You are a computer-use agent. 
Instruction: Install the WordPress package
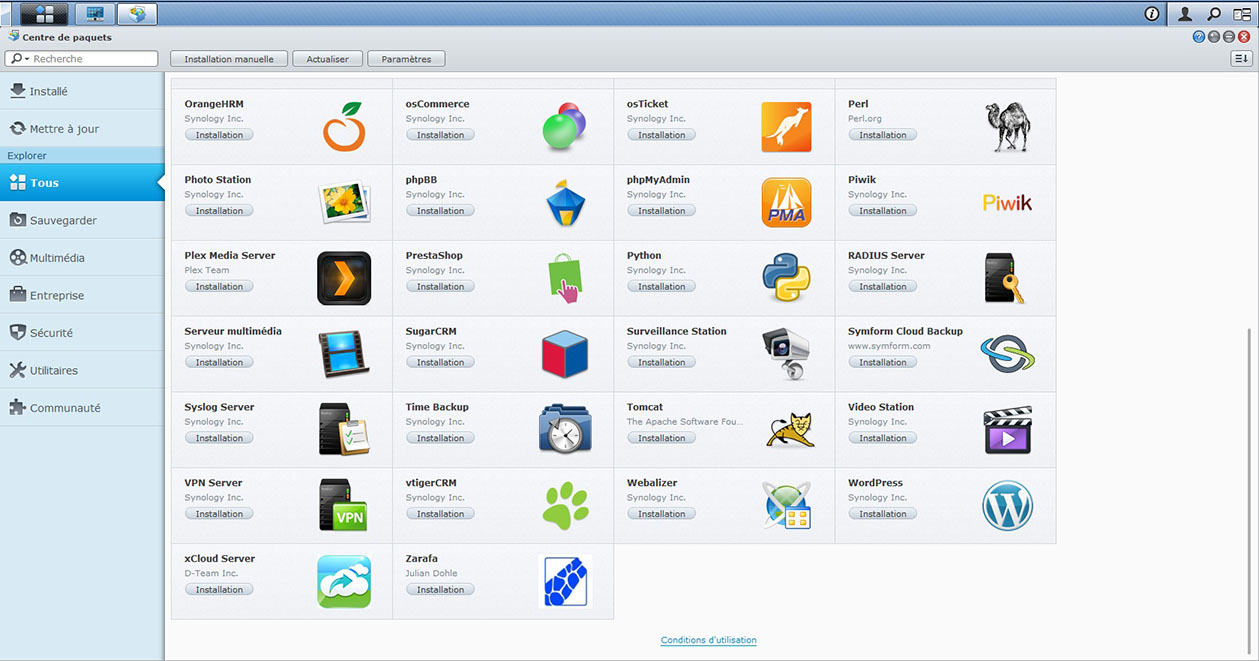click(883, 514)
